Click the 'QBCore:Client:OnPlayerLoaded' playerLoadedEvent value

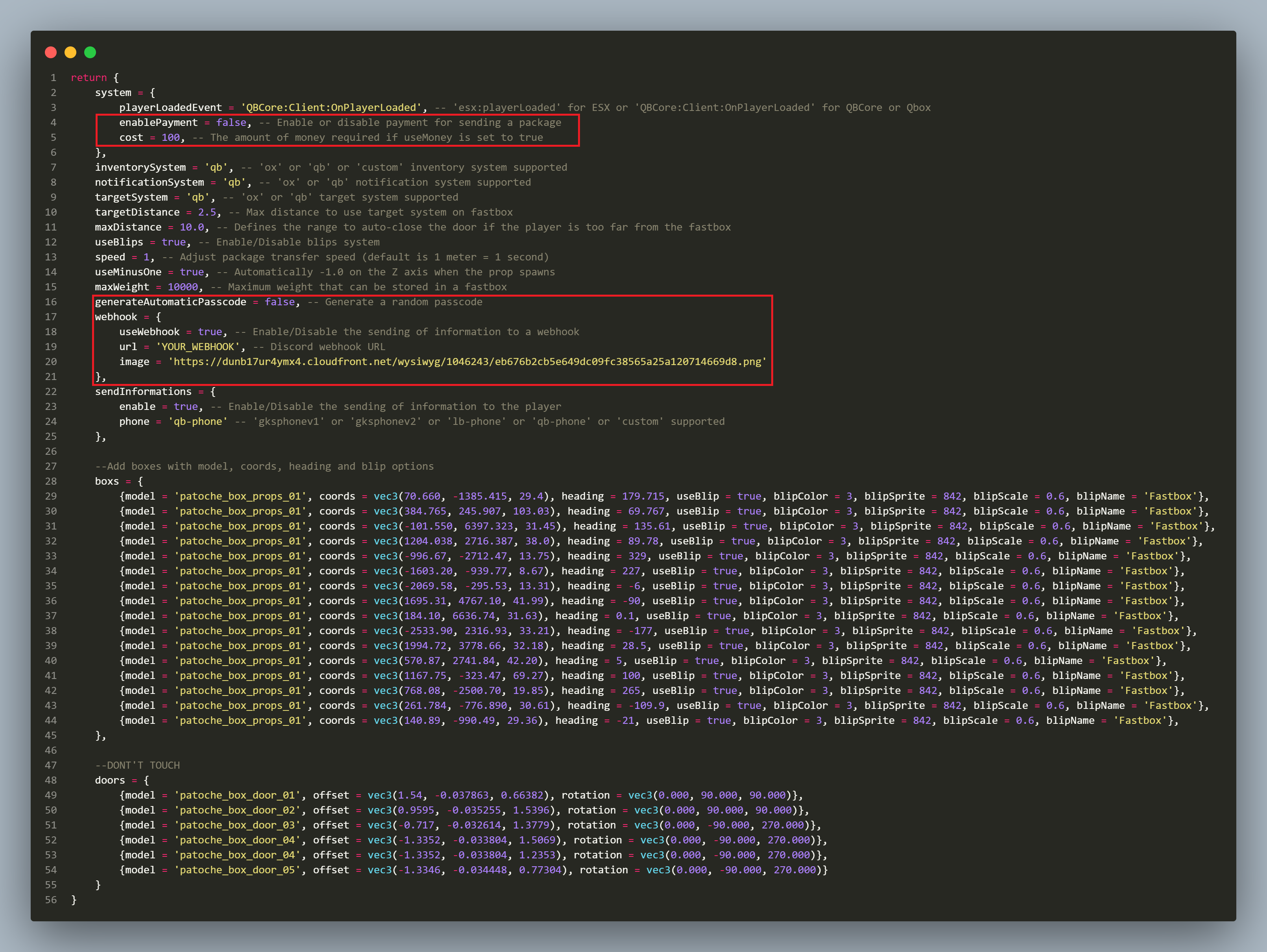point(331,108)
